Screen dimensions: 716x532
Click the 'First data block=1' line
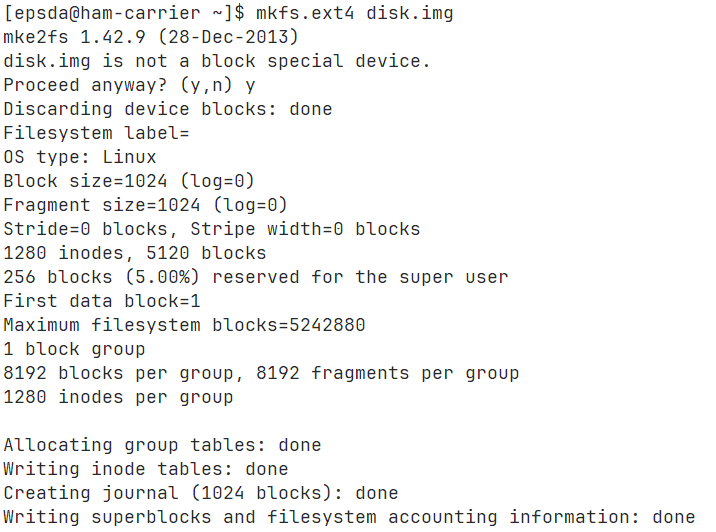pos(102,301)
